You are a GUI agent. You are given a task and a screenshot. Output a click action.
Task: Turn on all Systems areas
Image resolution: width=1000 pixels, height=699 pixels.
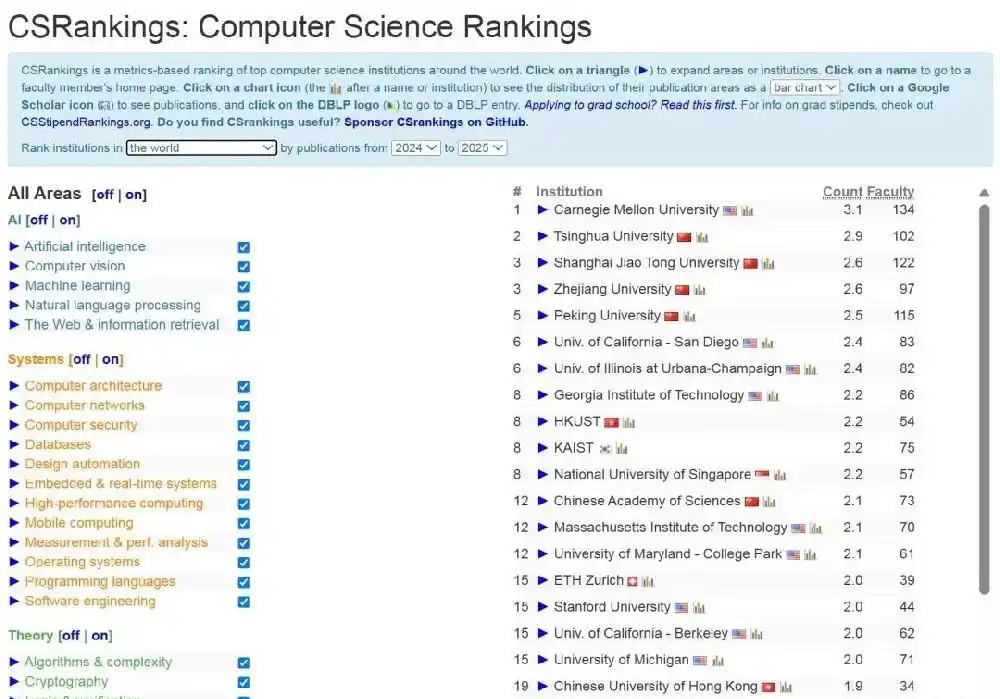tap(110, 359)
